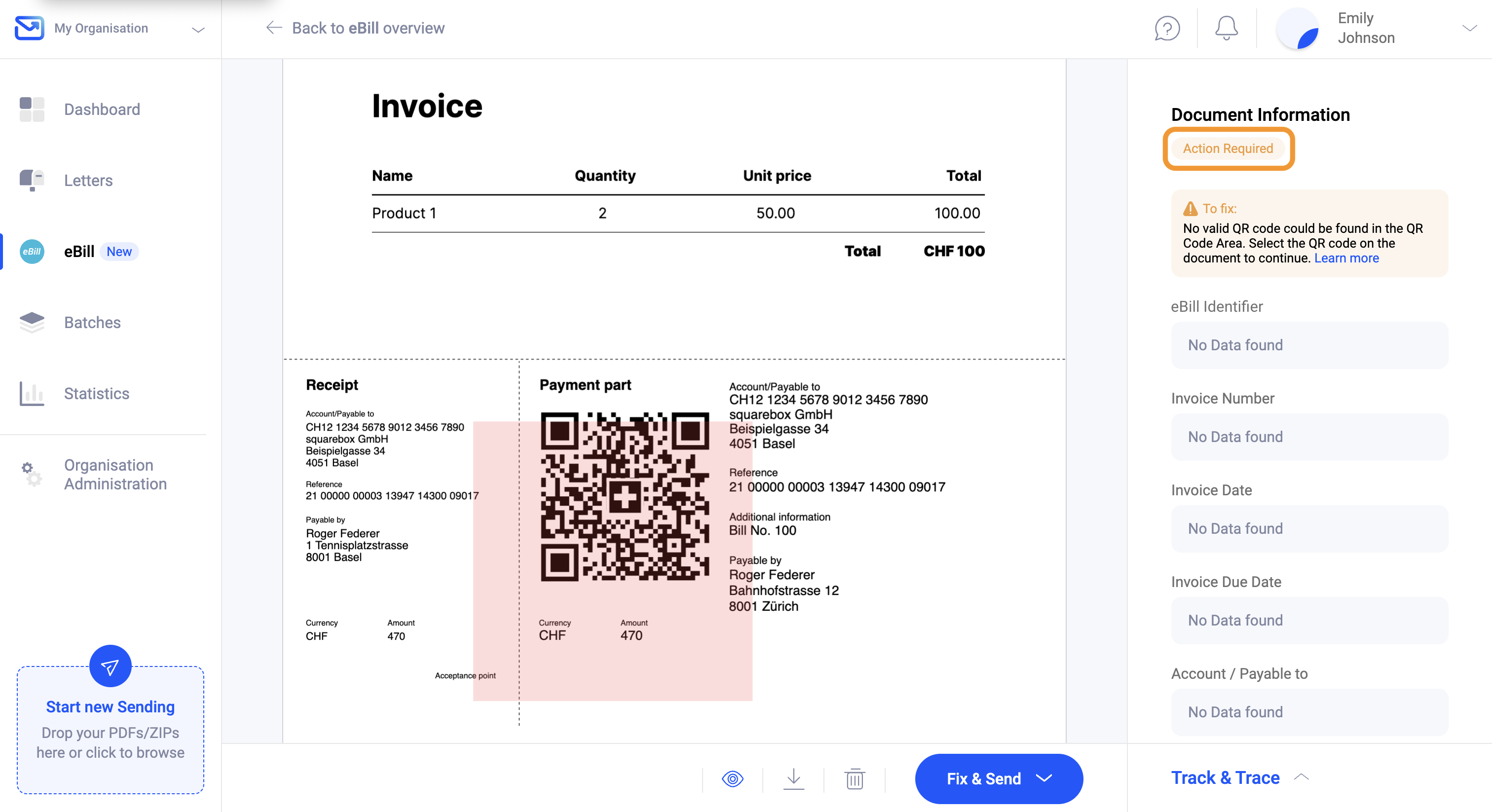Click the Bill No. 100 text
The width and height of the screenshot is (1492, 812).
(762, 530)
